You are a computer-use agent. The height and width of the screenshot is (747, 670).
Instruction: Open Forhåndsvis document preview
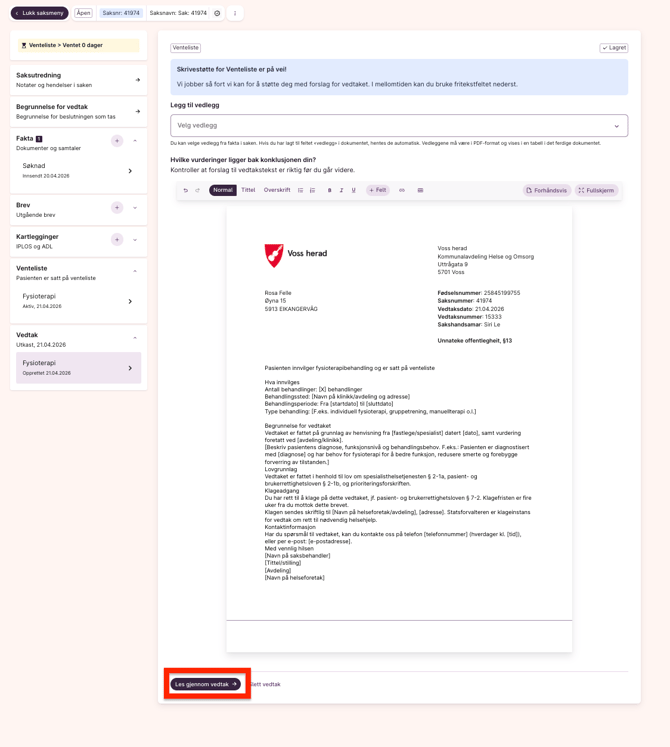pos(546,190)
